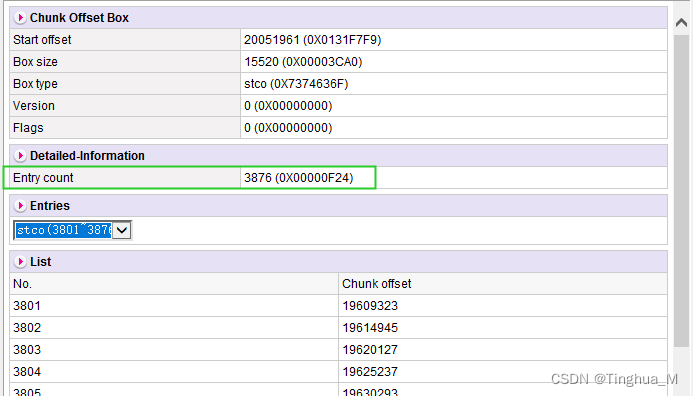Screen dimensions: 693x396
Task: Select the Box type label
Action: [x=35, y=84]
